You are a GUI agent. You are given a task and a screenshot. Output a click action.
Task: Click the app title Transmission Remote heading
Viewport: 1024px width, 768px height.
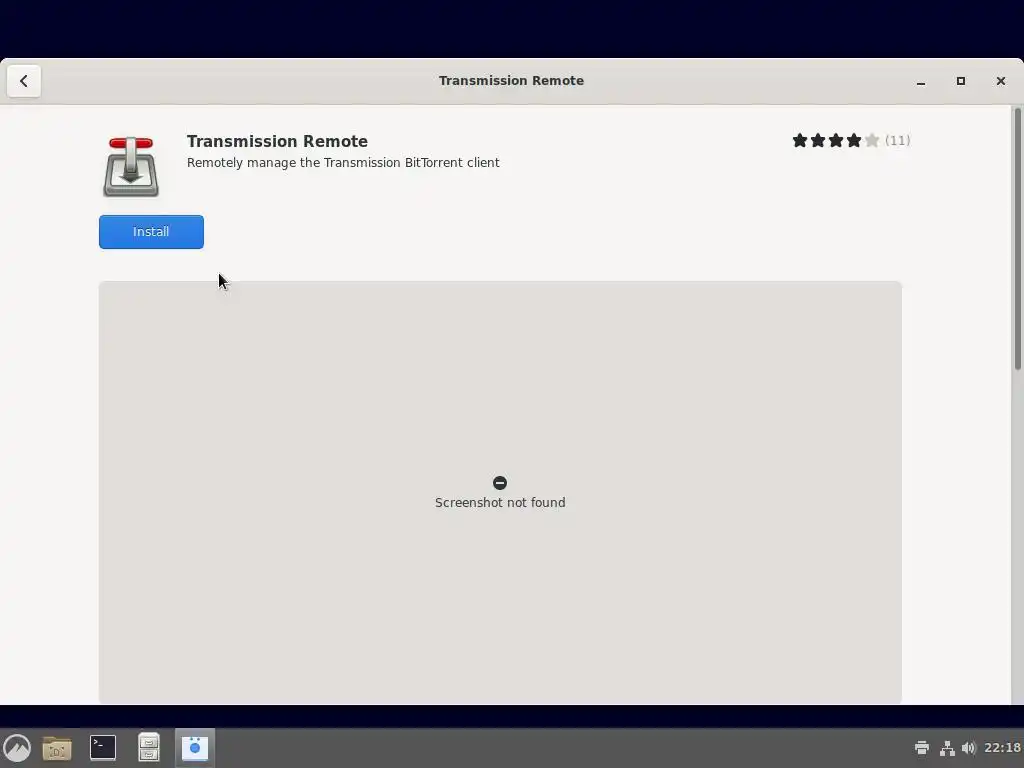(x=277, y=141)
